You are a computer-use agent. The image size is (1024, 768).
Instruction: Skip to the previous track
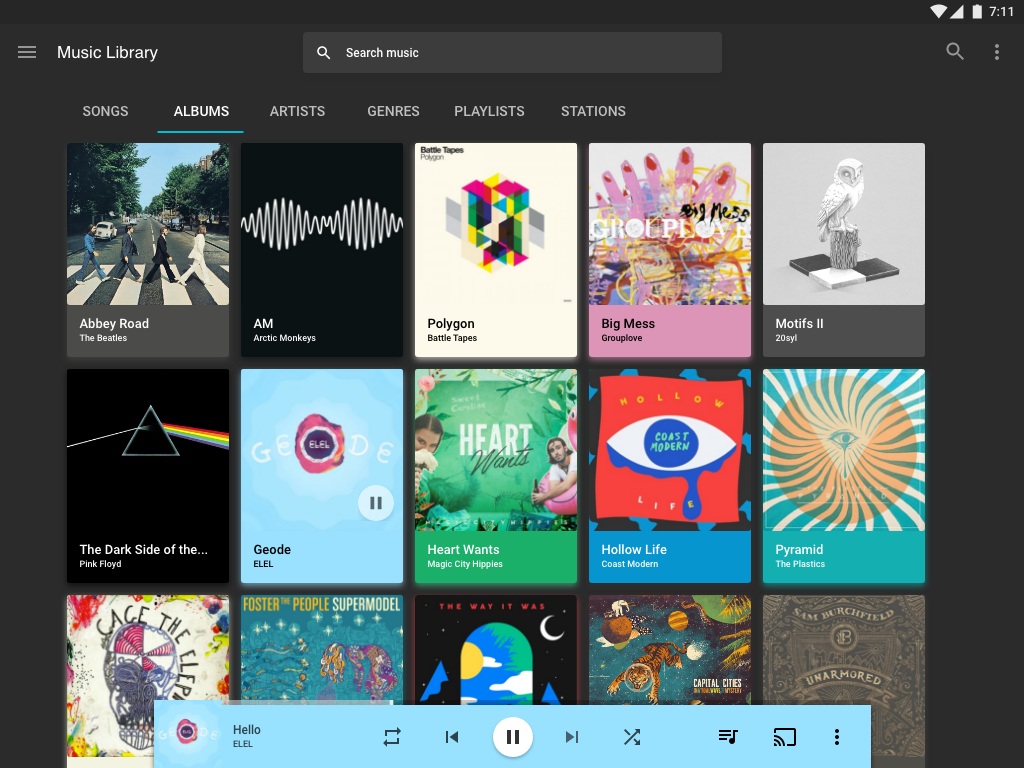[x=452, y=737]
